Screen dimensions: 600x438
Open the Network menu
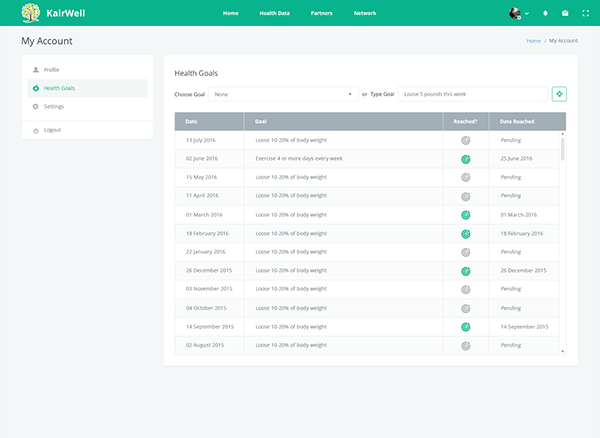pos(365,13)
